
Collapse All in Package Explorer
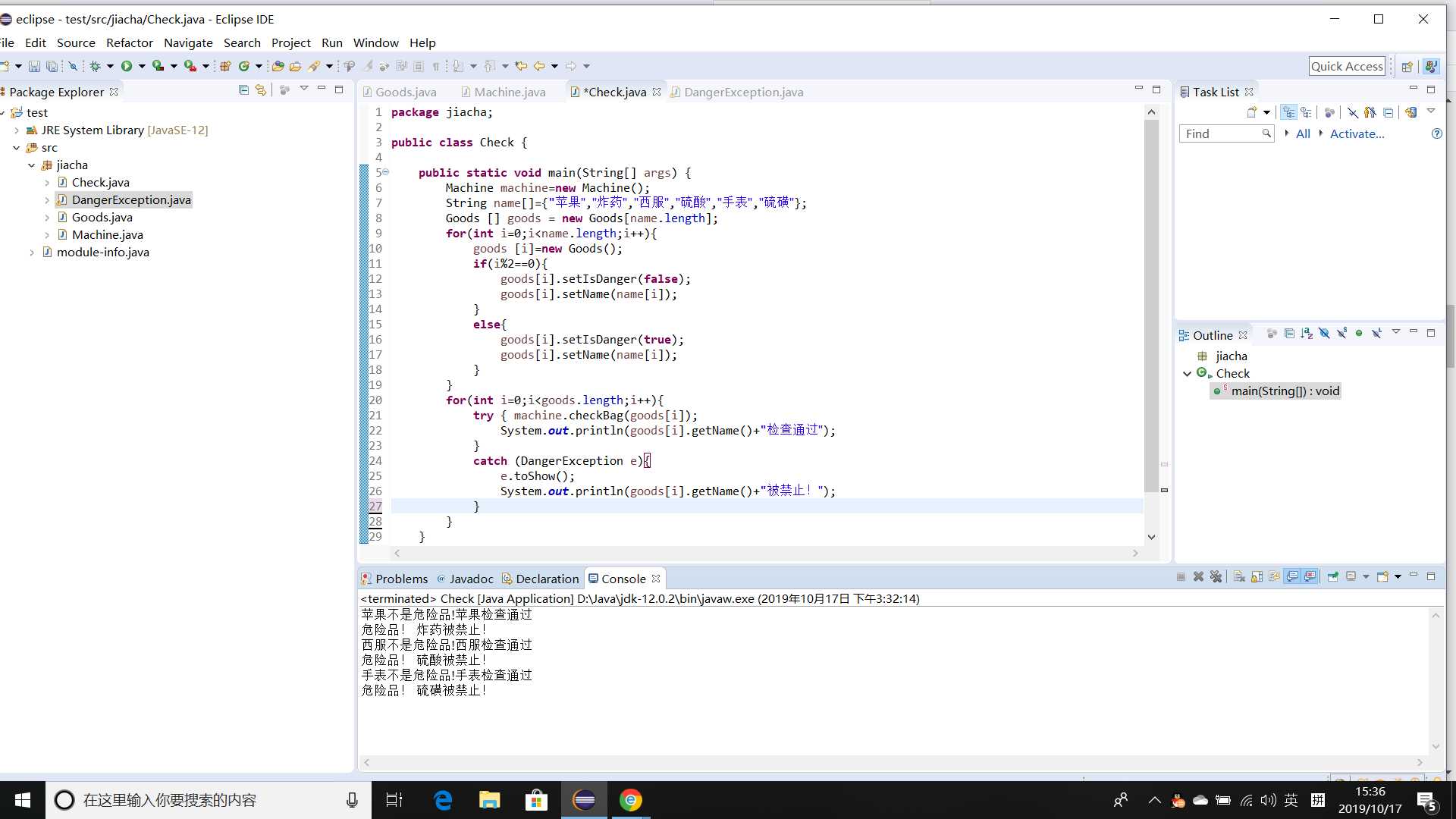(243, 89)
